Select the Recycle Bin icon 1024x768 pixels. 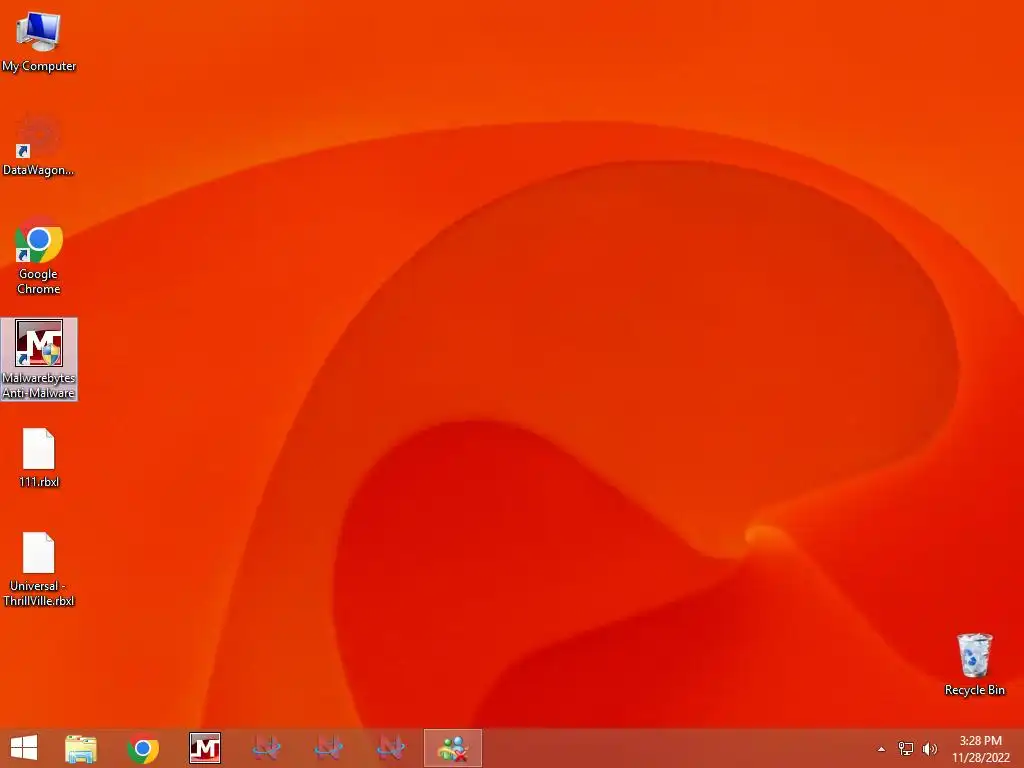click(x=974, y=664)
